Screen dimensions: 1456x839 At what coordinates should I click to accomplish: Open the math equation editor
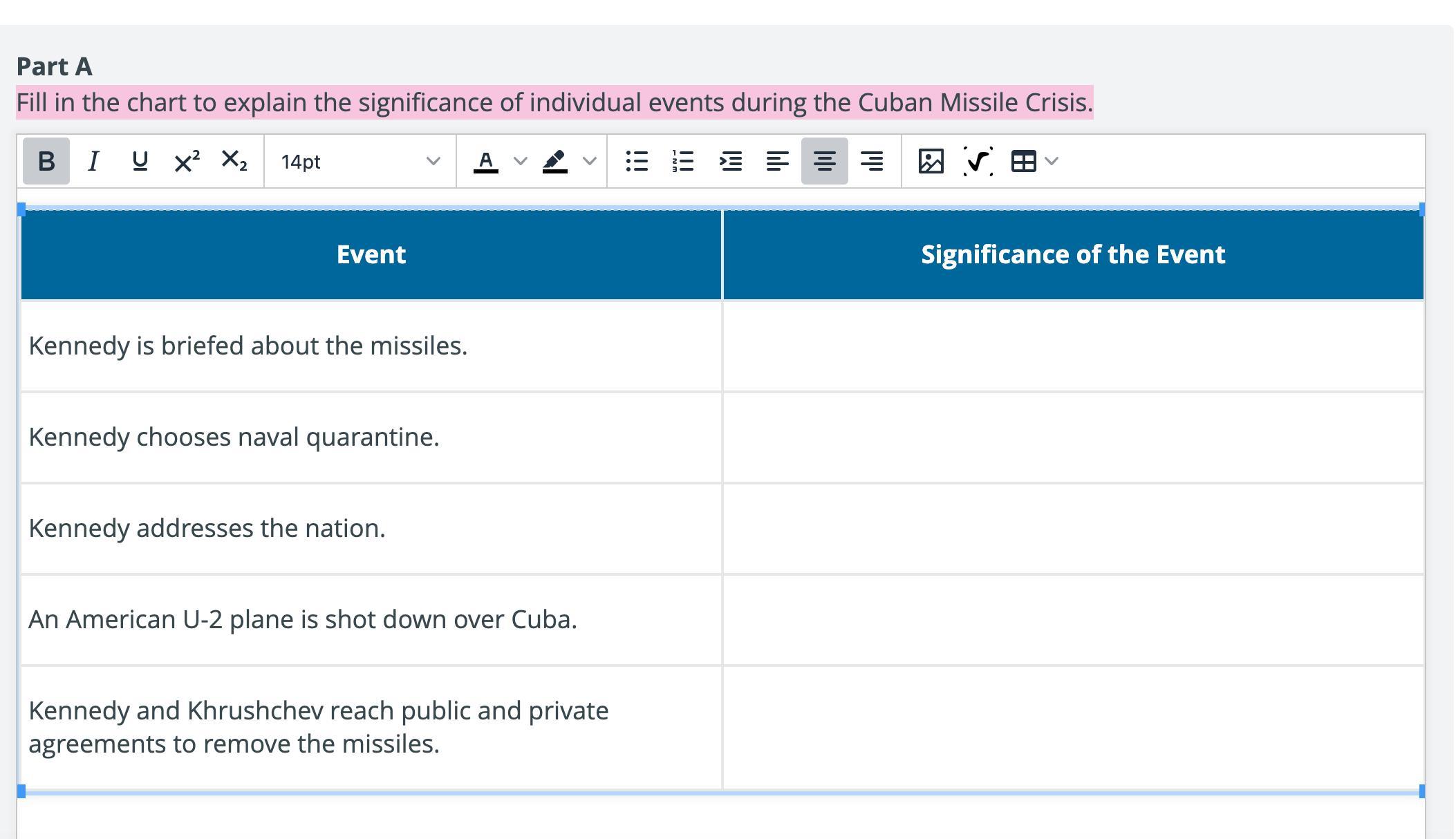(978, 161)
